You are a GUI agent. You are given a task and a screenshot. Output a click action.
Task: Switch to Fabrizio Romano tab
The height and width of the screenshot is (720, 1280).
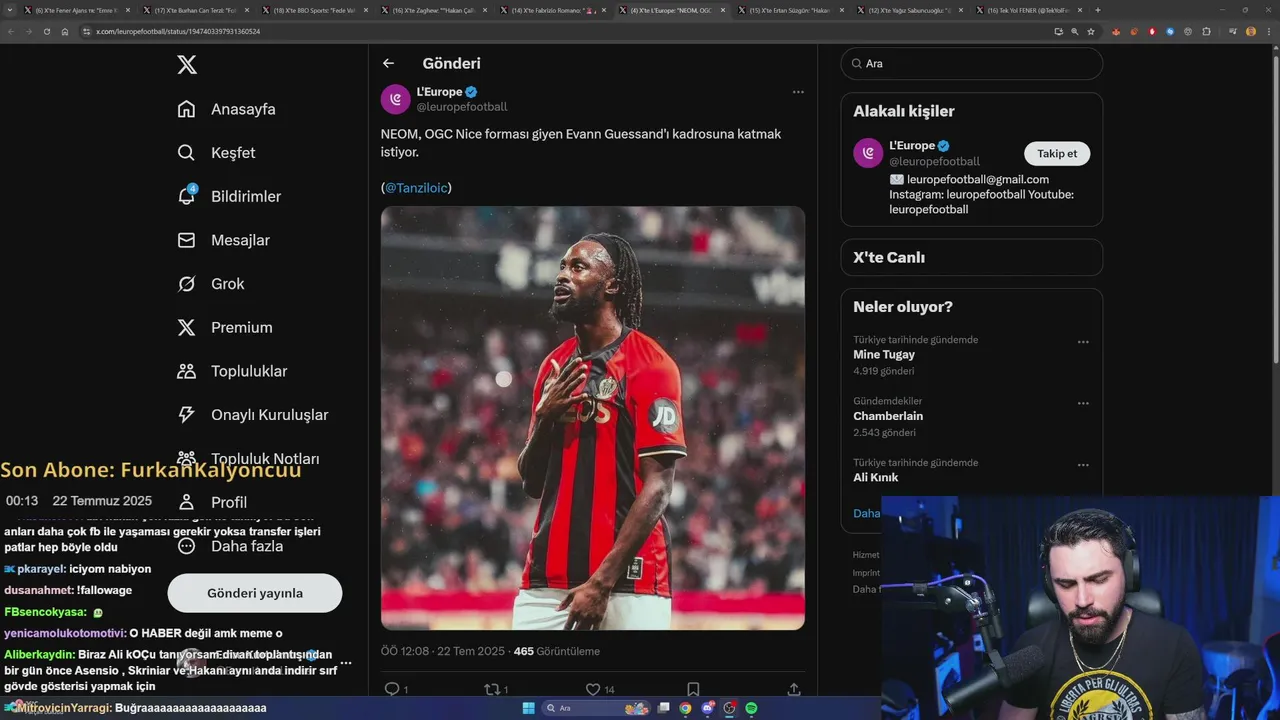point(552,10)
